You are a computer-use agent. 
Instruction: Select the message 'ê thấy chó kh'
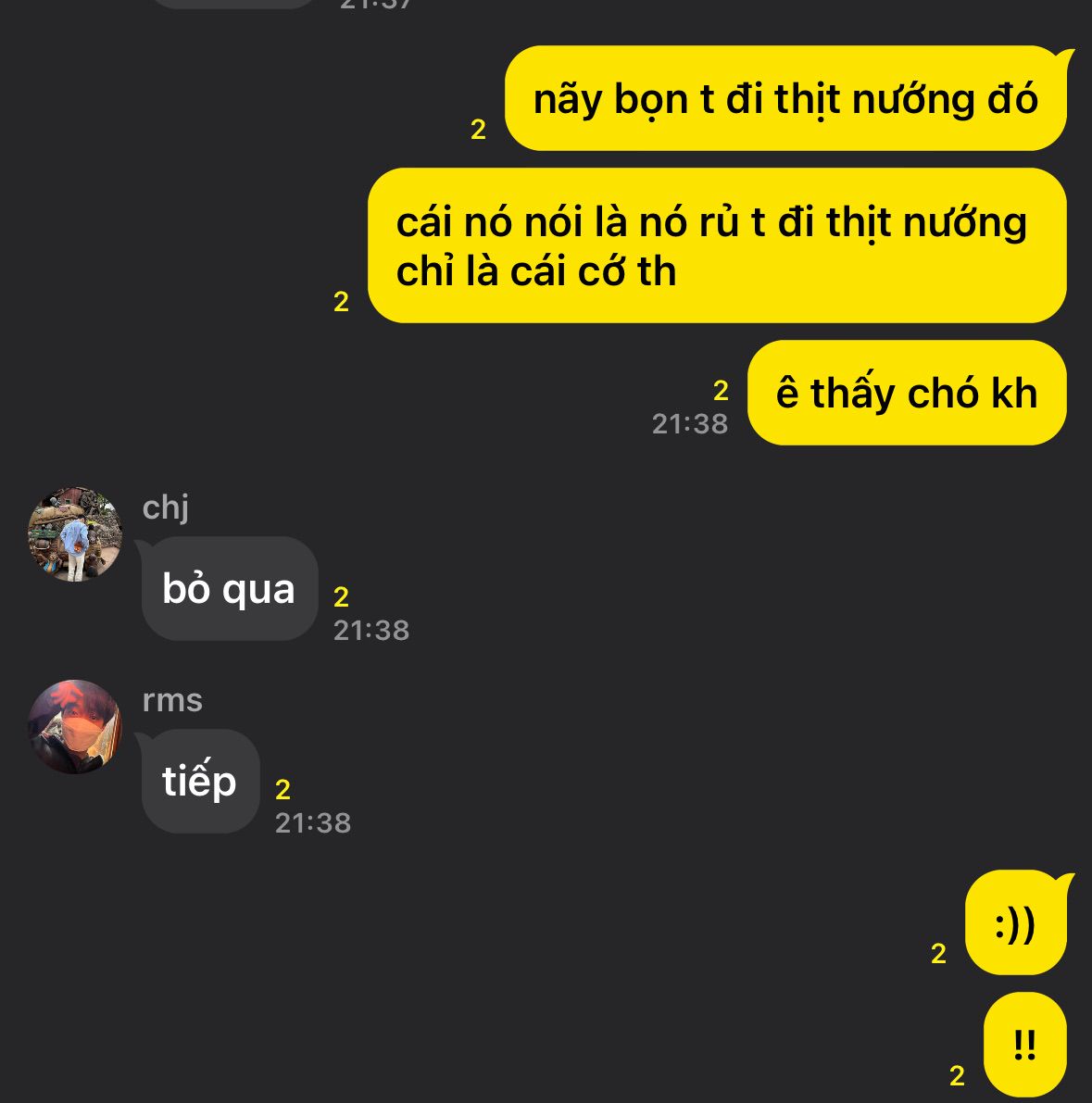point(907,393)
